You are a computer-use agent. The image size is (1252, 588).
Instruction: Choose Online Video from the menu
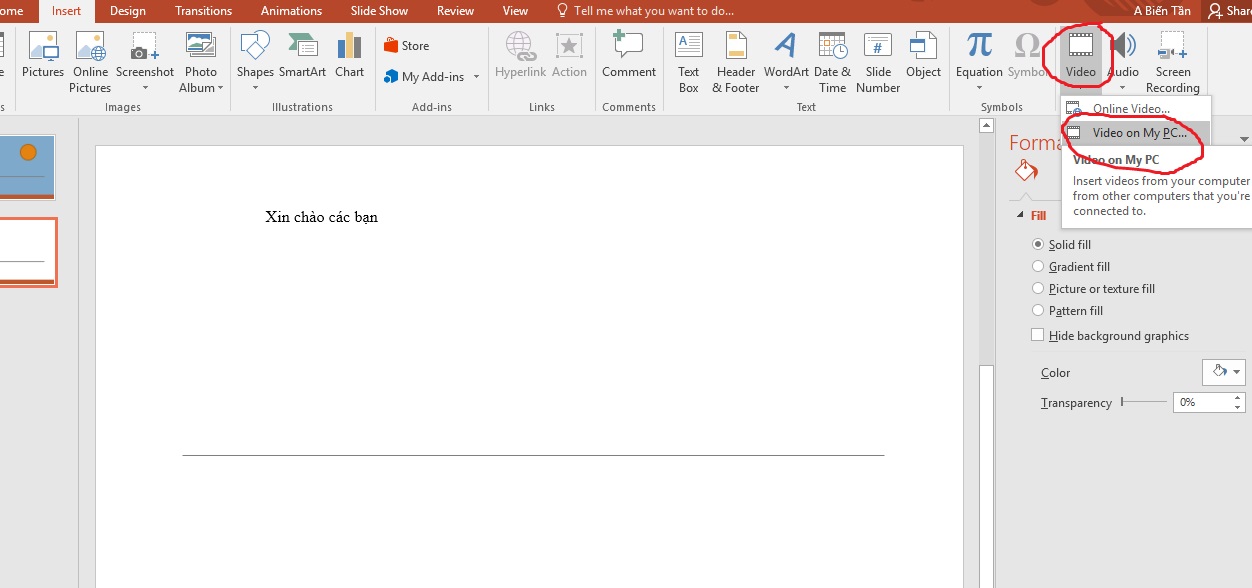click(1136, 109)
